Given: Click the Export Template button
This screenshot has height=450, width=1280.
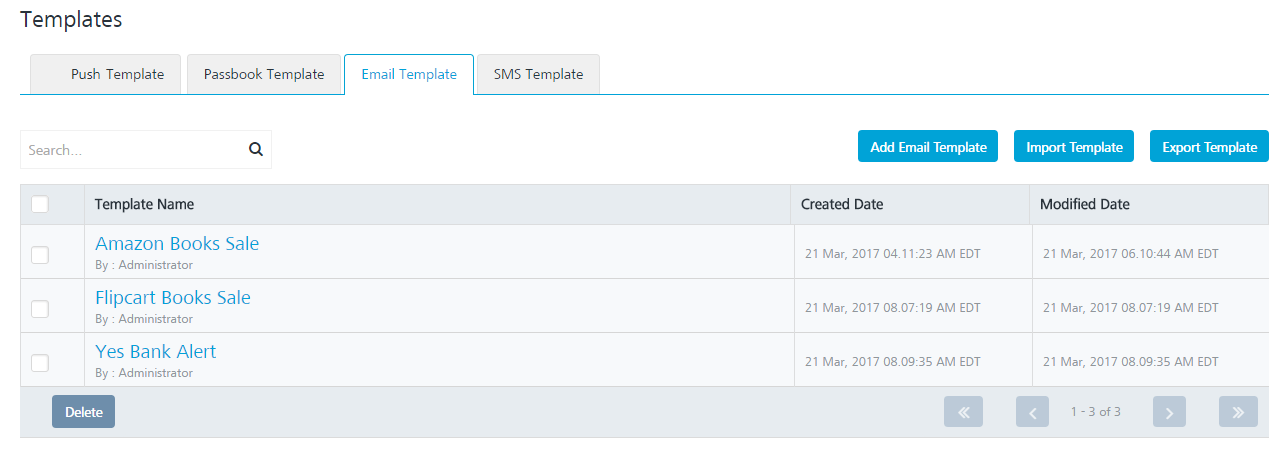Looking at the screenshot, I should coord(1209,147).
